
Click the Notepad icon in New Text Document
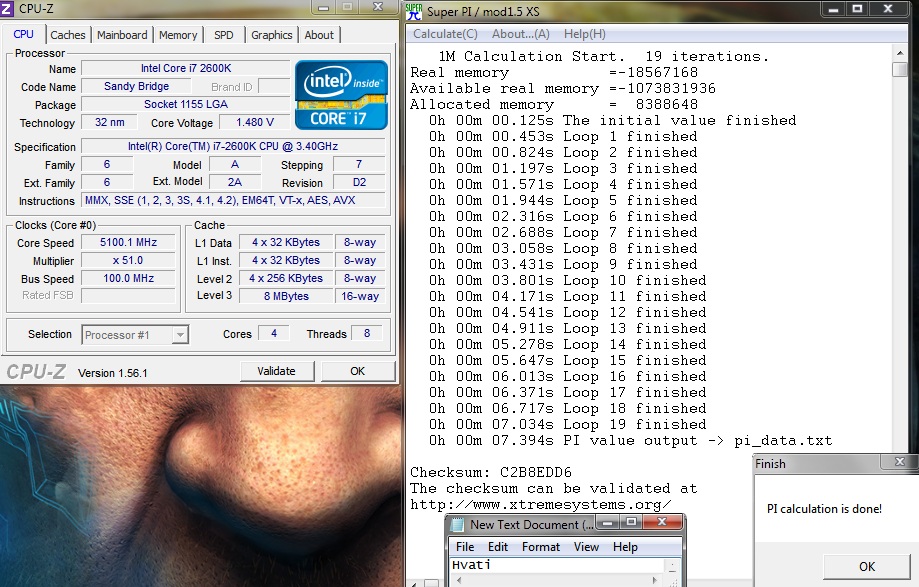coord(458,524)
